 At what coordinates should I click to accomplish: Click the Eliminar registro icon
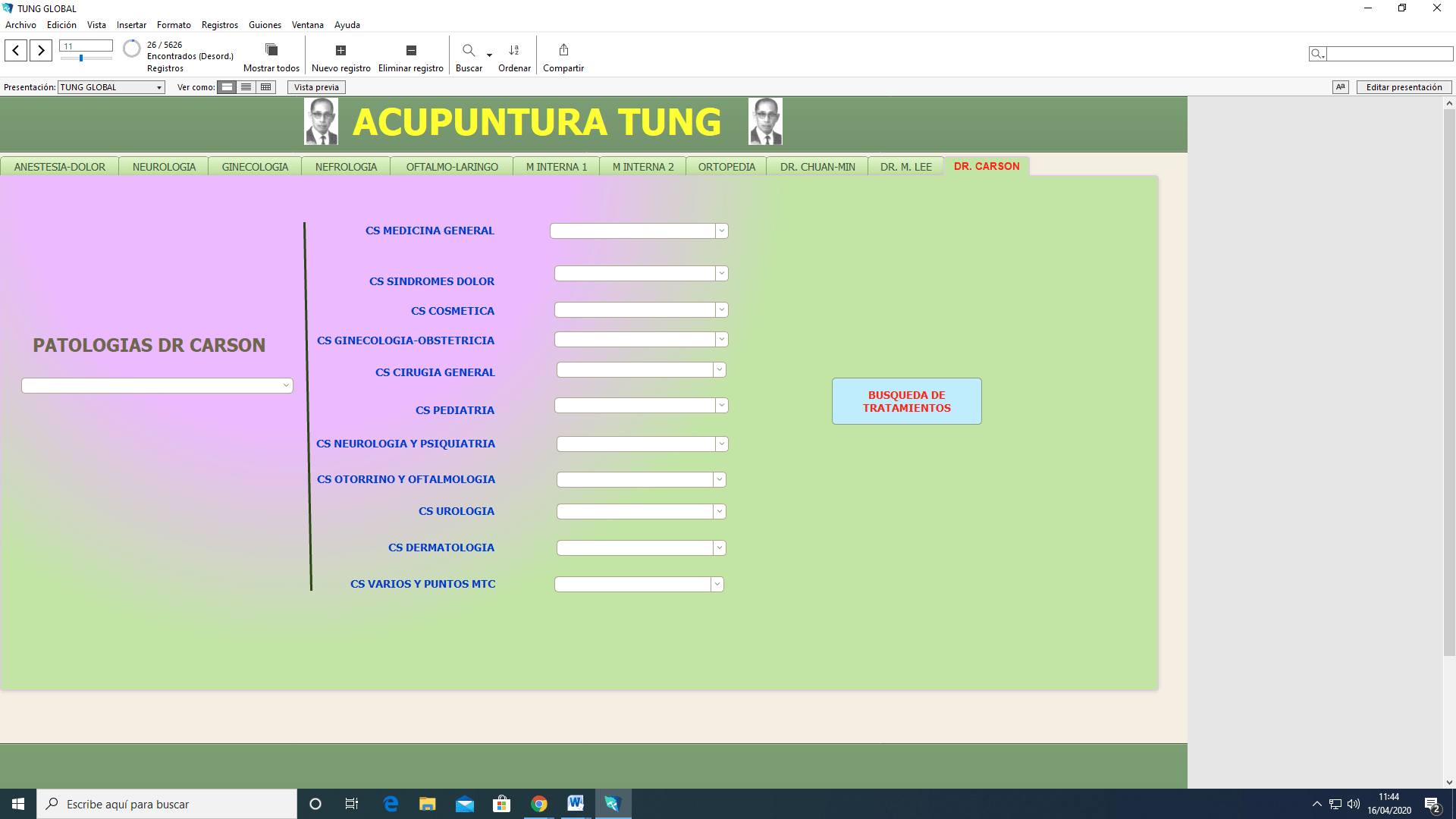[x=411, y=50]
